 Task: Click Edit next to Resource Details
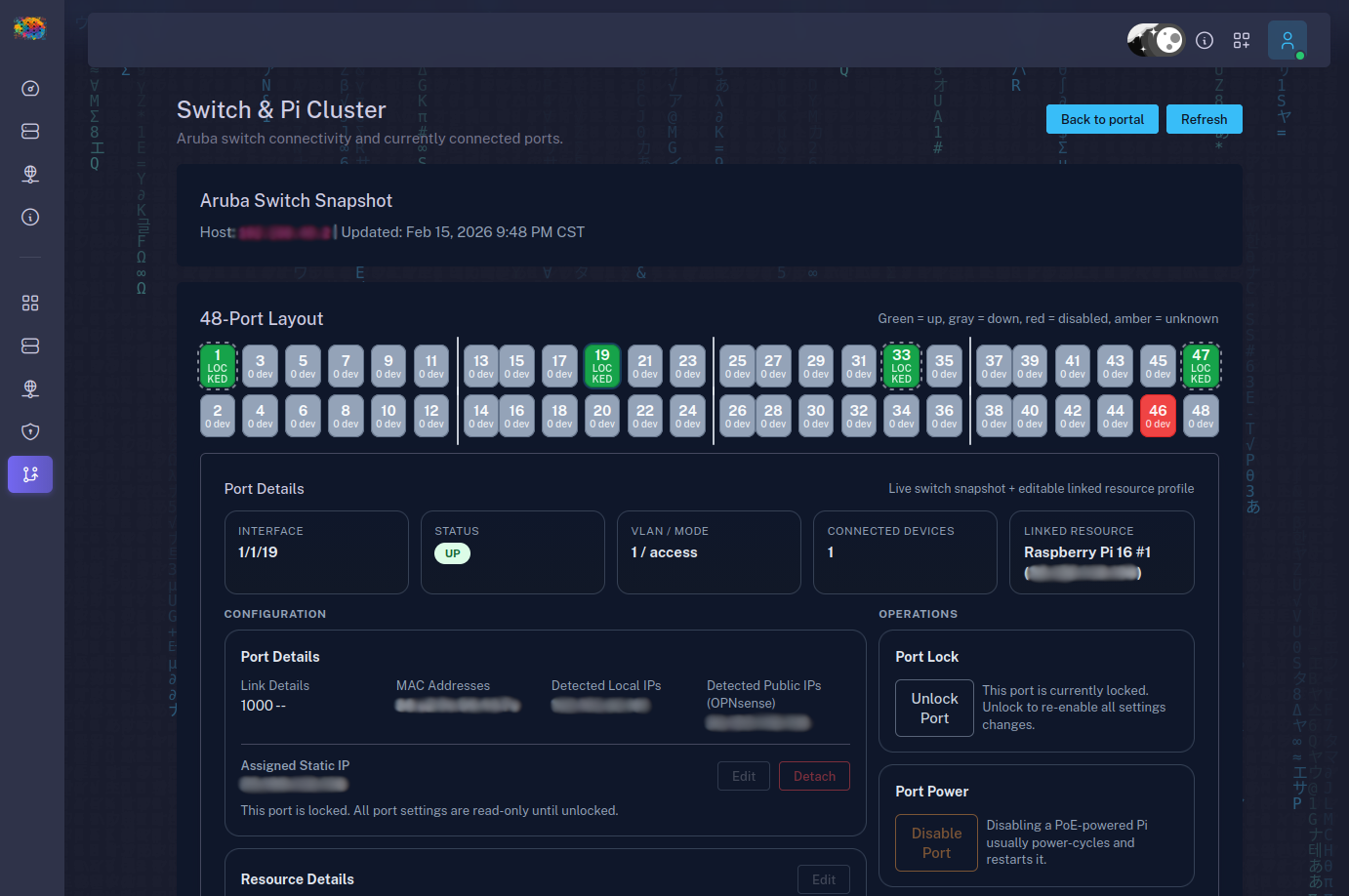pyautogui.click(x=823, y=879)
